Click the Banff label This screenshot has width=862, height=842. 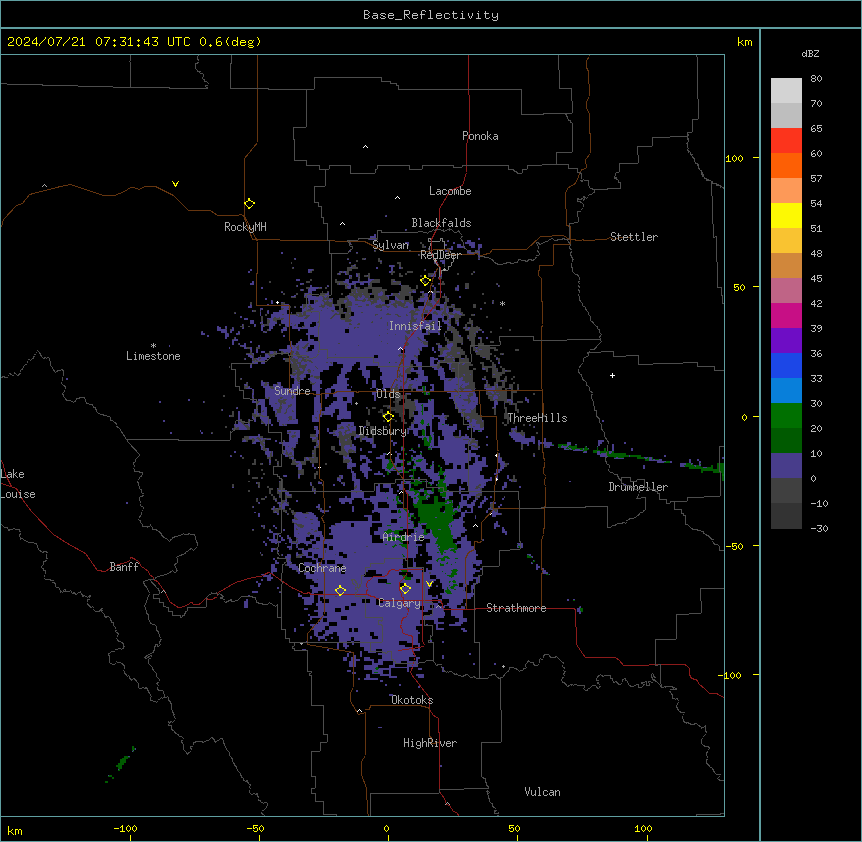tap(124, 567)
